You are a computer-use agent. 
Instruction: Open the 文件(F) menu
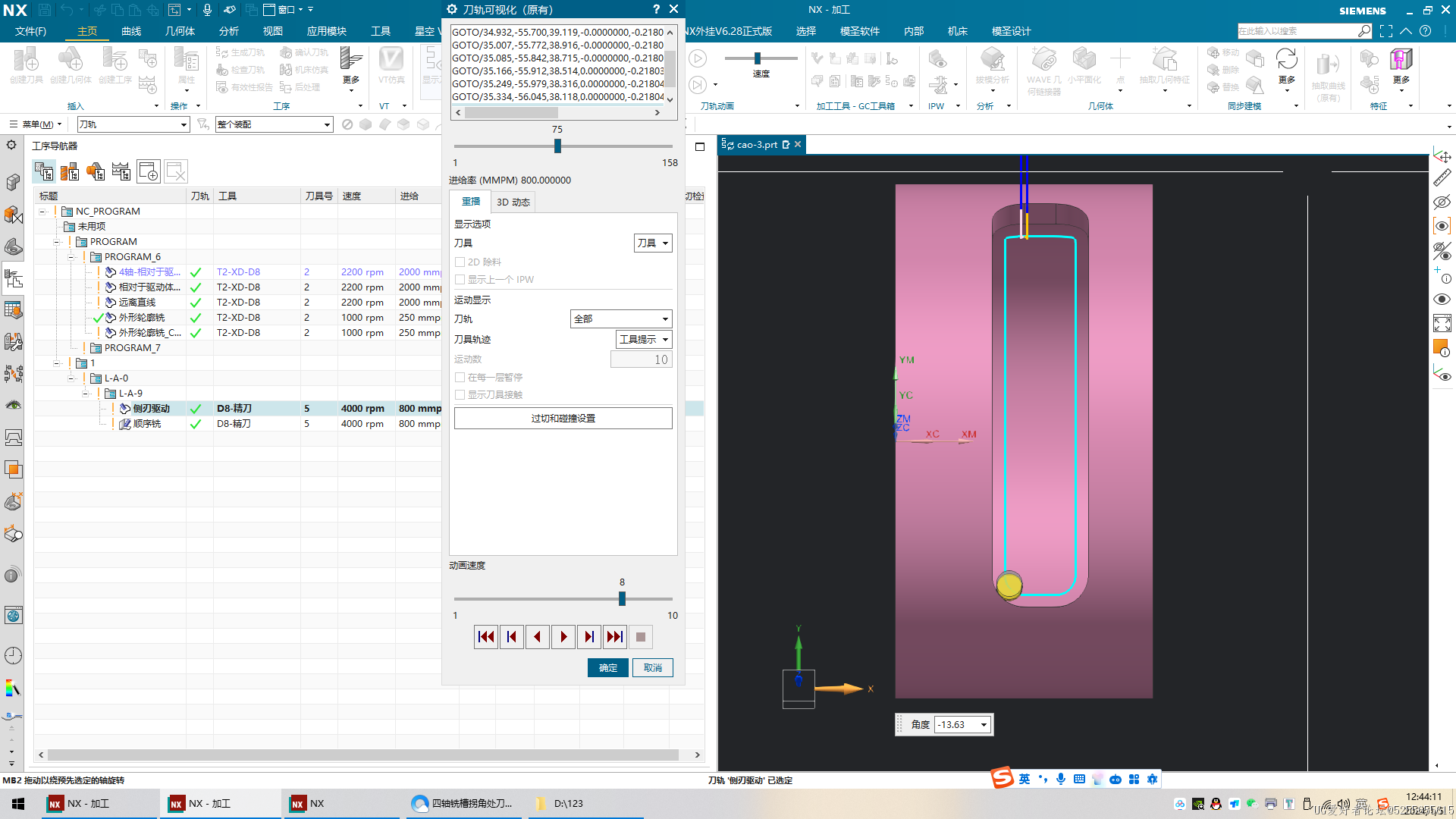click(30, 31)
